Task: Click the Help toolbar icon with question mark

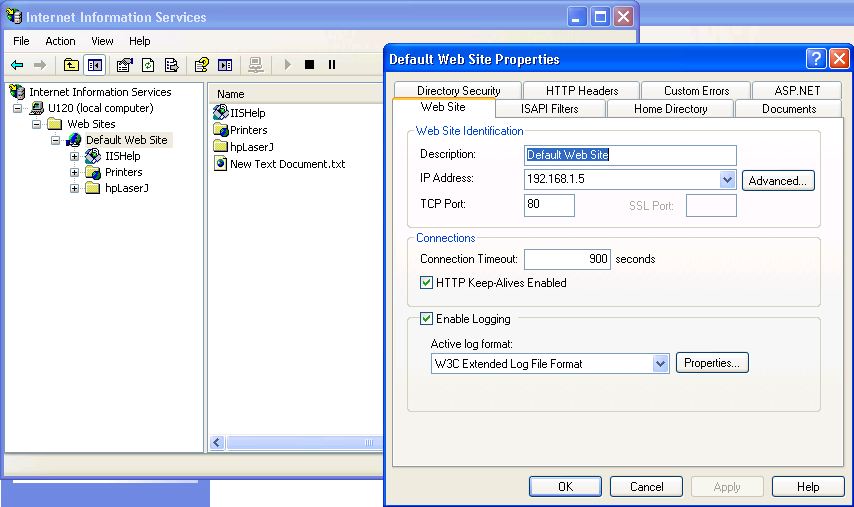Action: [x=202, y=65]
